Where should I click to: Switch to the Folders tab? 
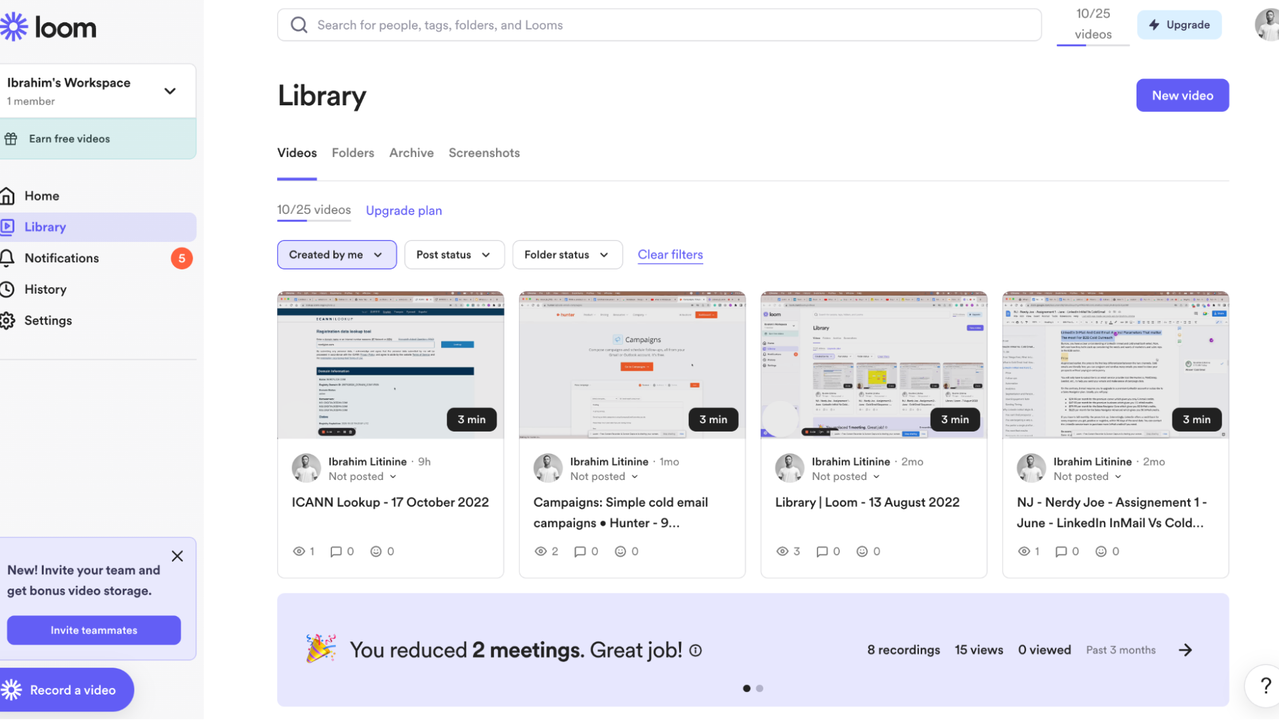point(353,153)
